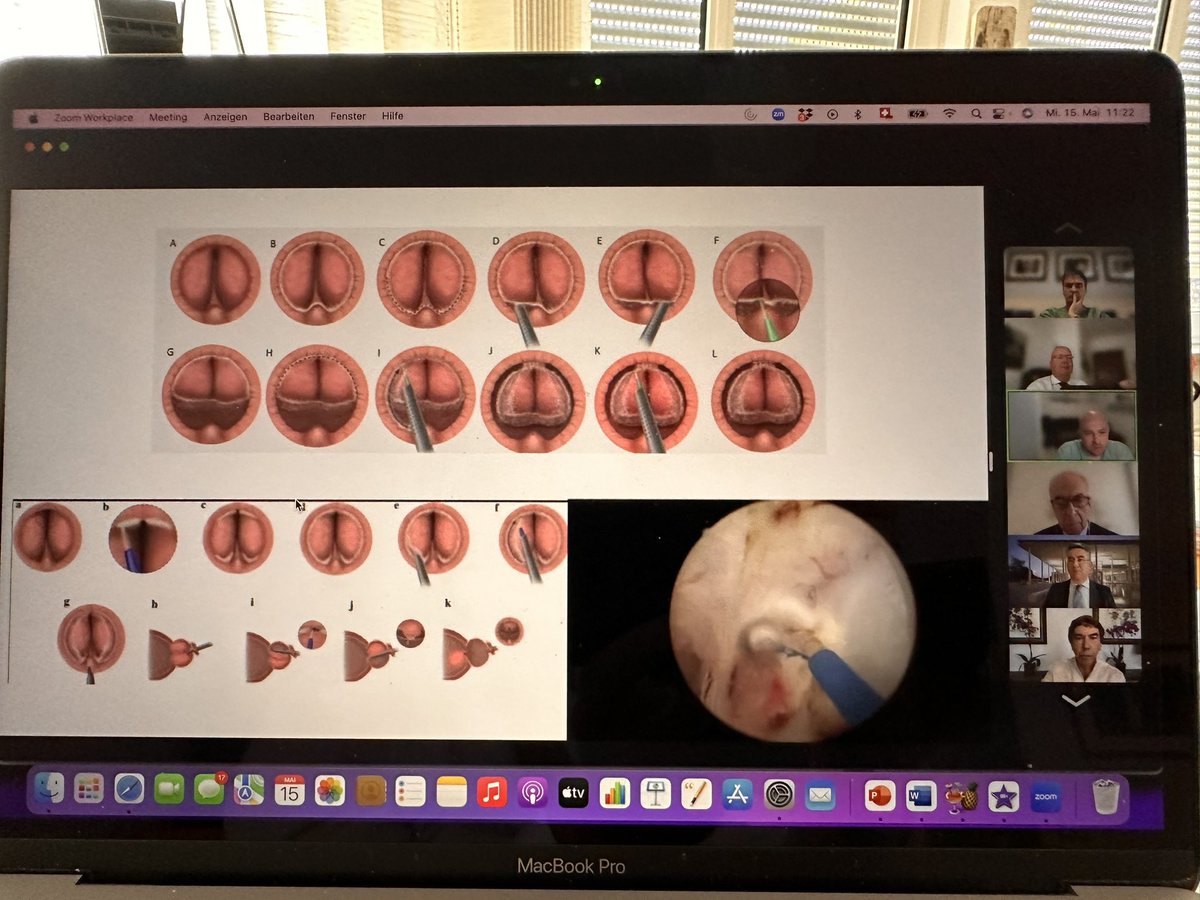Click the Zoom app icon in Dock
Image resolution: width=1200 pixels, height=900 pixels.
click(1045, 796)
